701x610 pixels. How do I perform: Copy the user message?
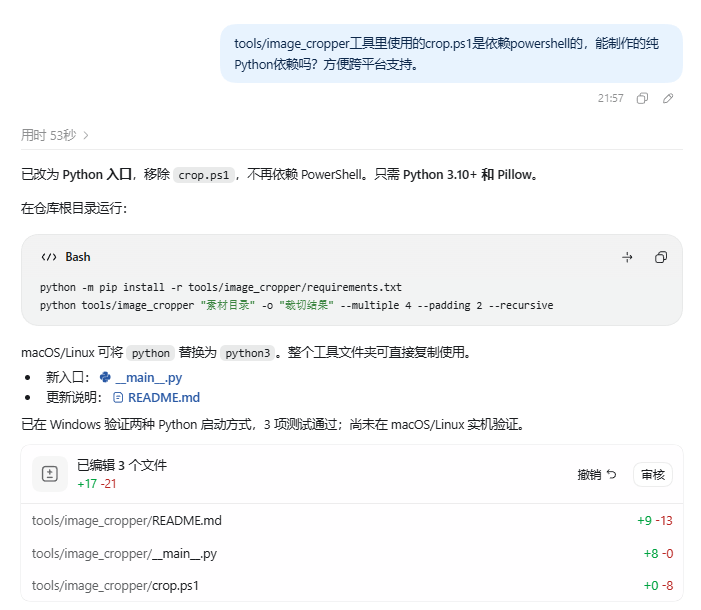[x=642, y=98]
